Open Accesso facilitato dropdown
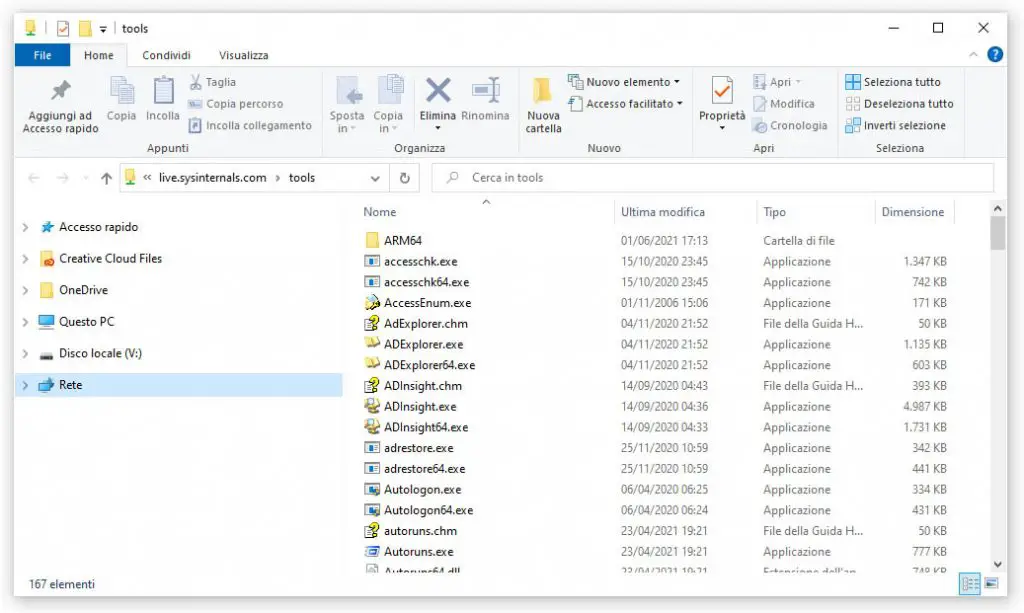1024x613 pixels. (626, 104)
